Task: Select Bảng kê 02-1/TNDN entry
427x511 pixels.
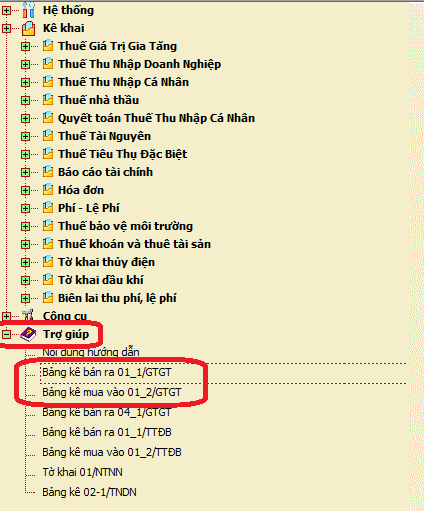Action: (89, 492)
